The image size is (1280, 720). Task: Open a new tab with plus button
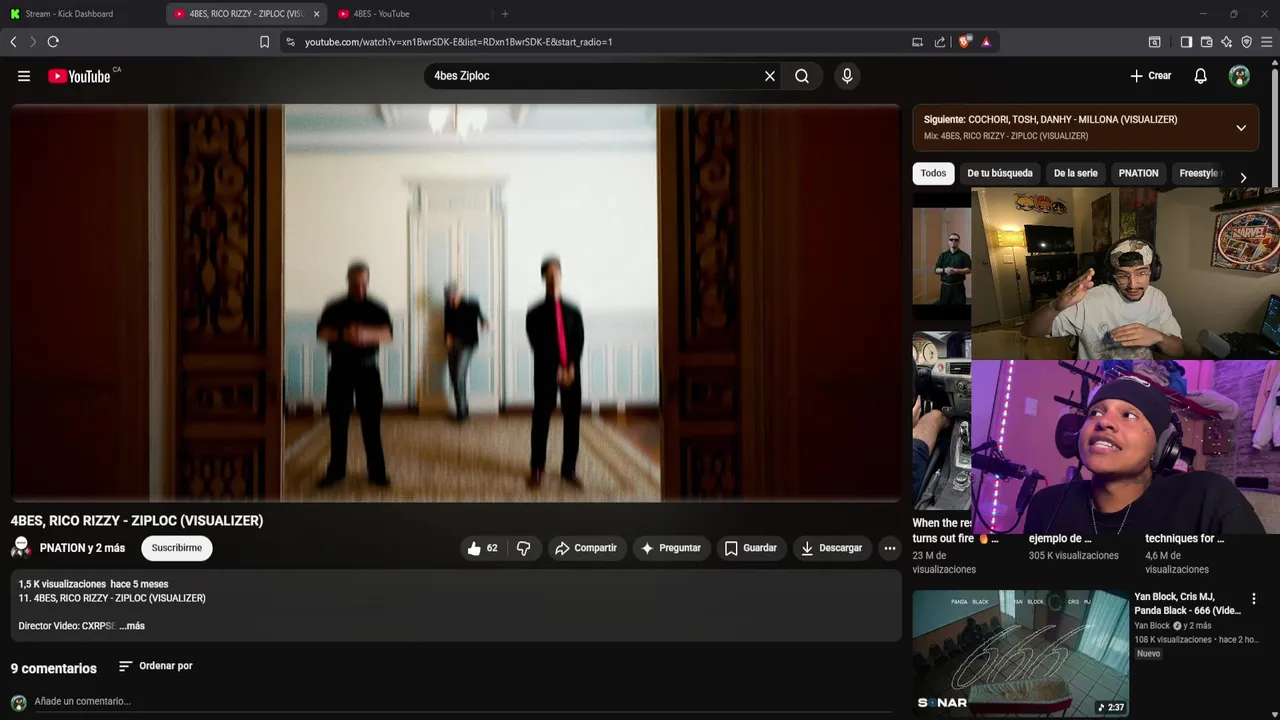(x=505, y=14)
